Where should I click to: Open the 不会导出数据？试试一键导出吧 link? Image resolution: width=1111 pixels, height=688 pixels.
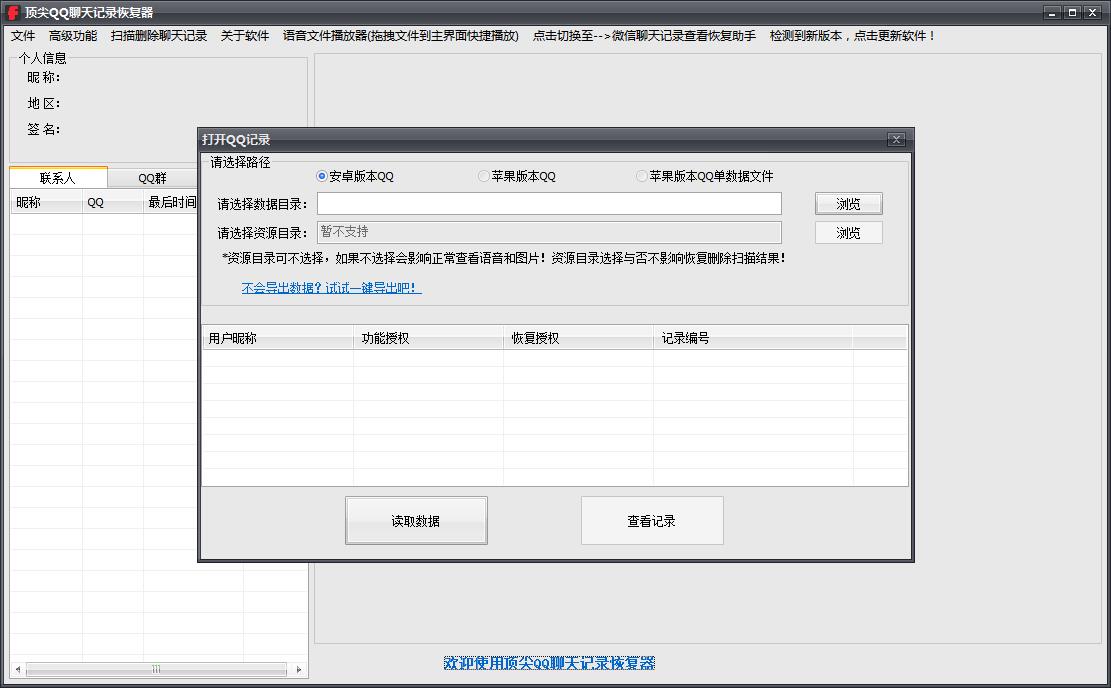[331, 288]
